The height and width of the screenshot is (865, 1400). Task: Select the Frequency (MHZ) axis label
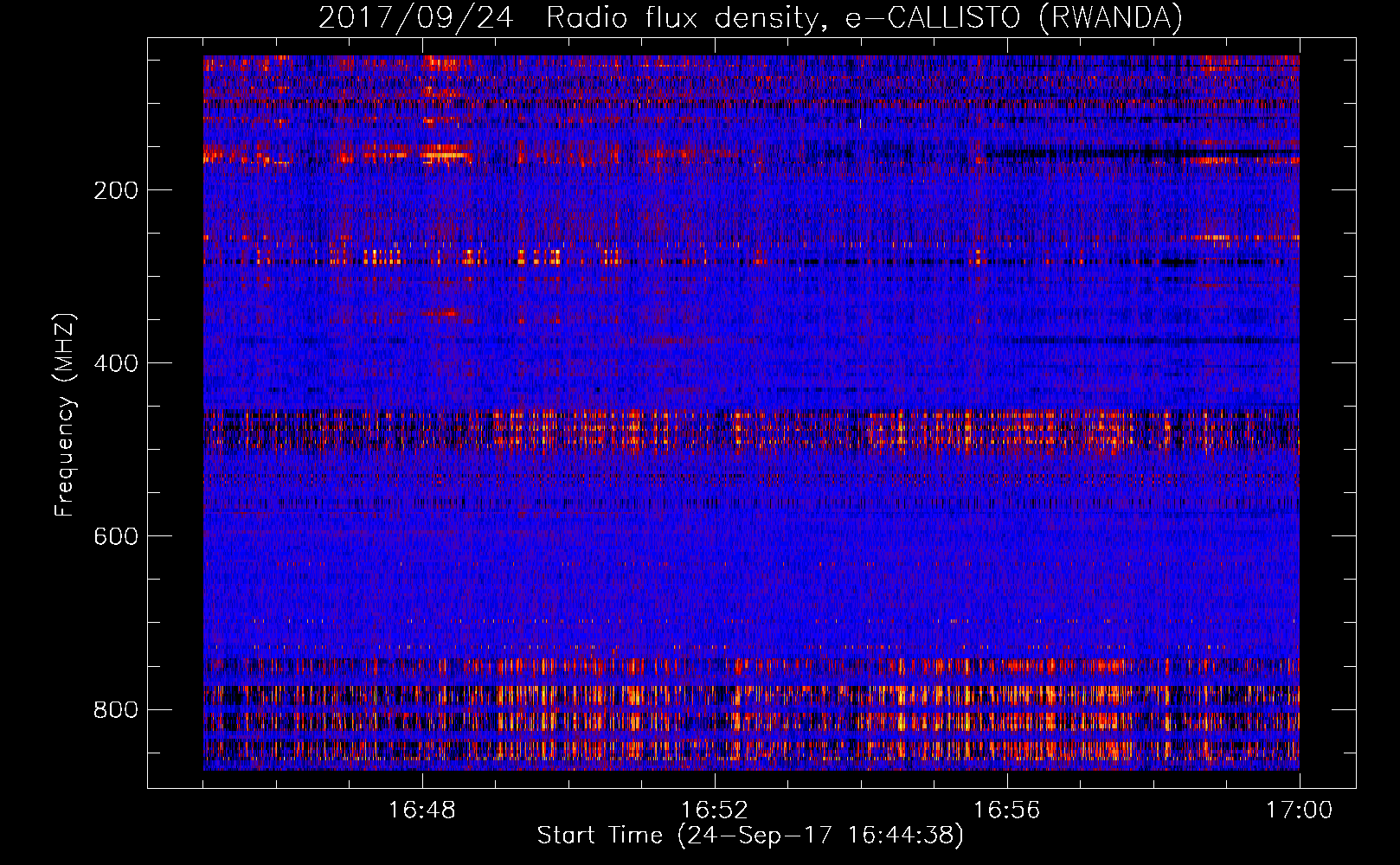click(65, 415)
